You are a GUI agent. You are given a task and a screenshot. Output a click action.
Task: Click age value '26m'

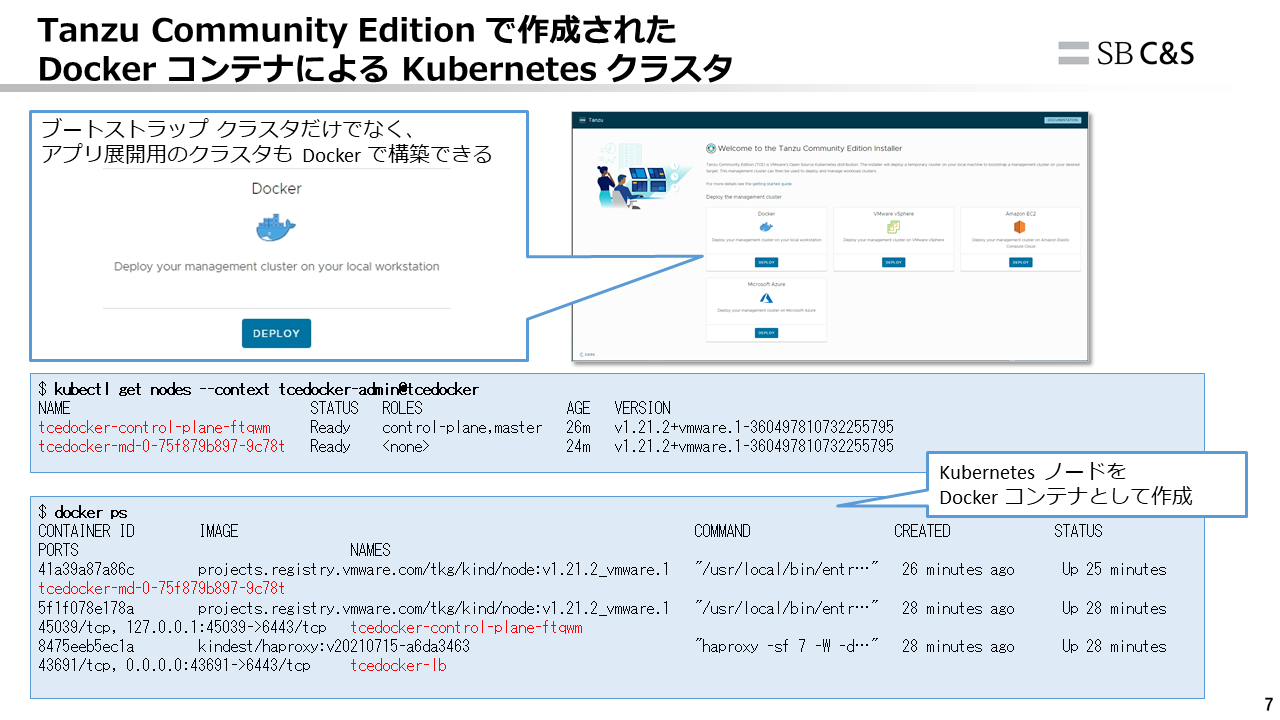pos(578,427)
